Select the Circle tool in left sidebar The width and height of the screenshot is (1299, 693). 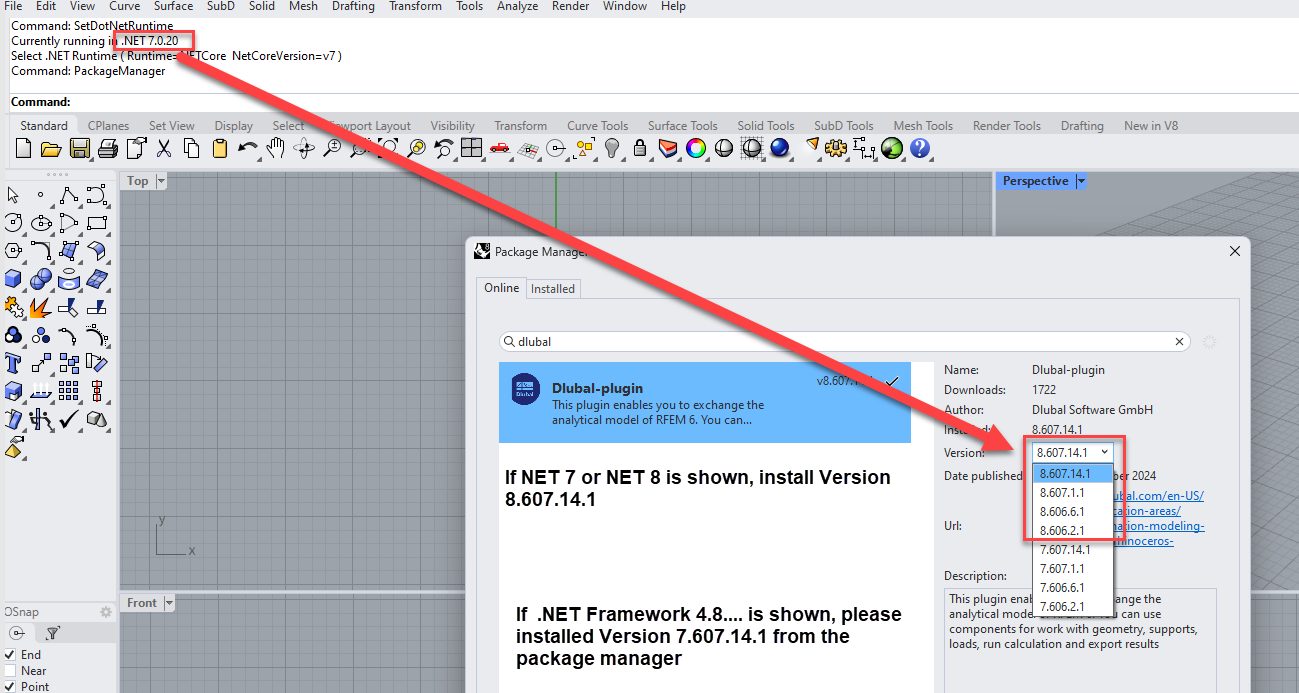[x=13, y=223]
